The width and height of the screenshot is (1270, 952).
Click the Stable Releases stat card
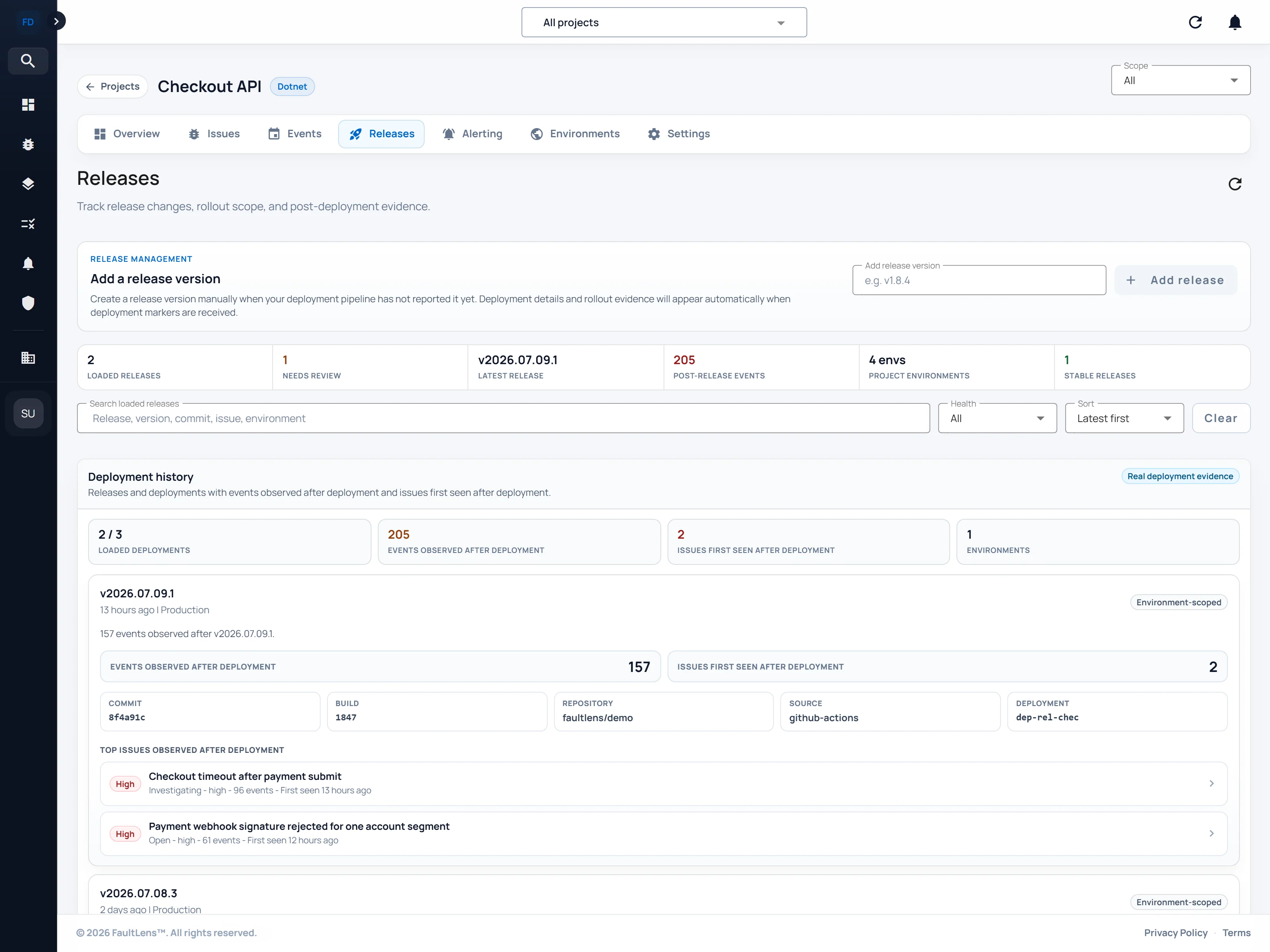(1152, 367)
